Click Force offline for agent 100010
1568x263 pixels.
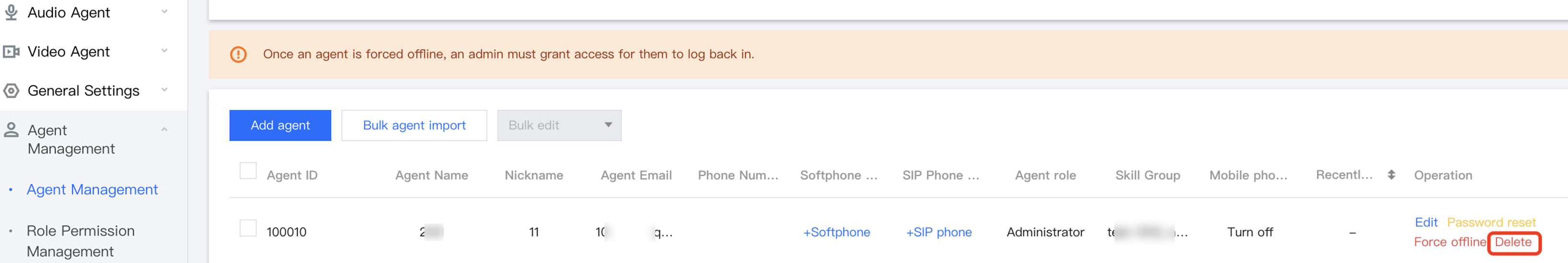1449,242
